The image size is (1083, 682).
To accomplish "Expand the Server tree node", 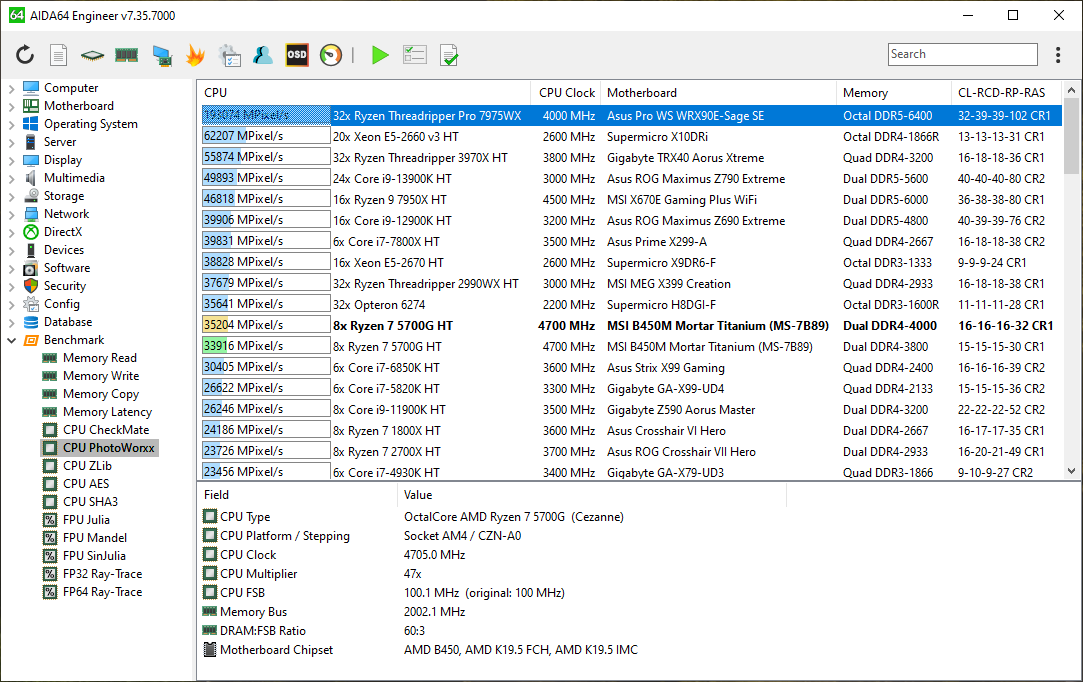I will 11,142.
